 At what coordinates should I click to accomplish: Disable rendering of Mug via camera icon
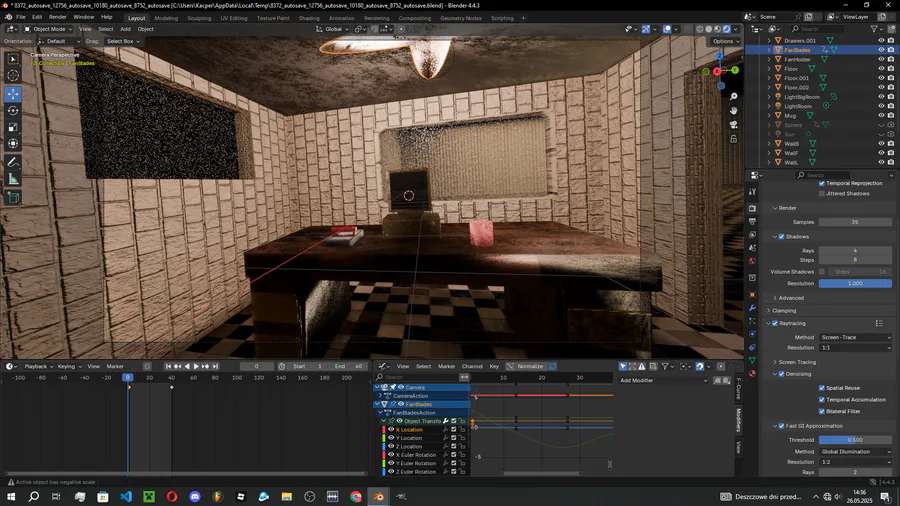[x=891, y=115]
